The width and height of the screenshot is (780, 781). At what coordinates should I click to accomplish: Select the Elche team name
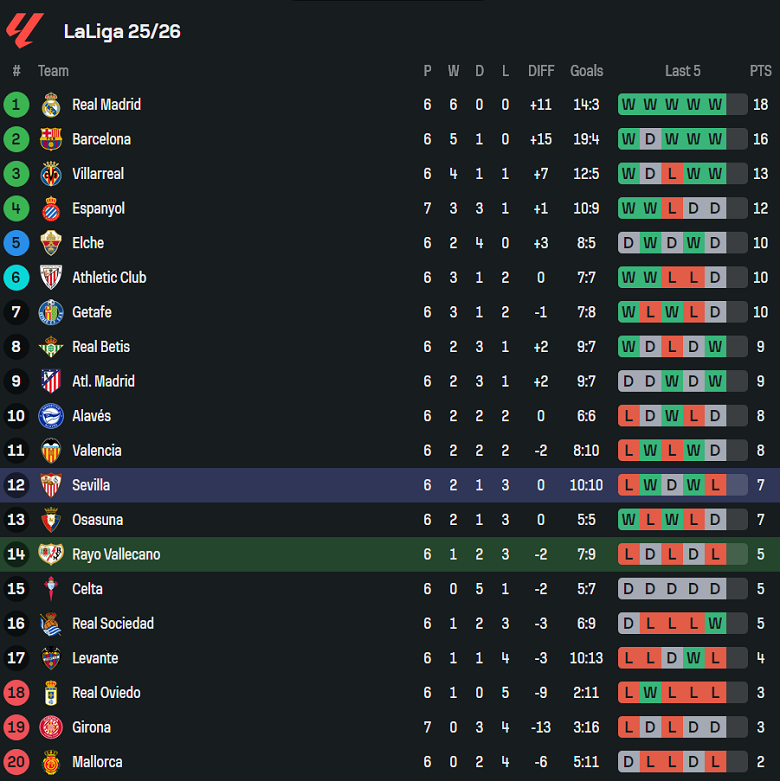(x=88, y=243)
